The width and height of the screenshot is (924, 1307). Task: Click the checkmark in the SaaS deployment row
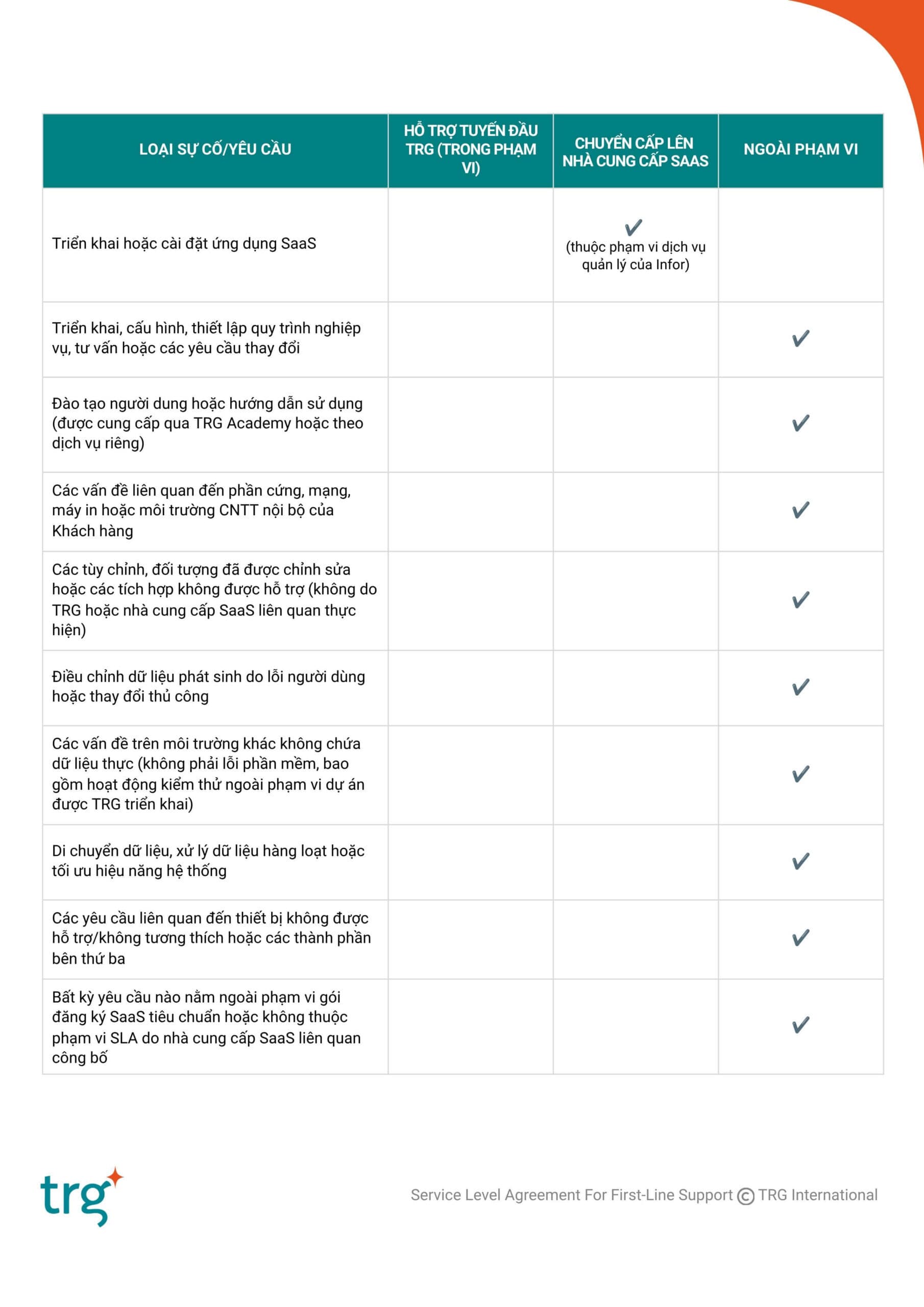pyautogui.click(x=634, y=227)
